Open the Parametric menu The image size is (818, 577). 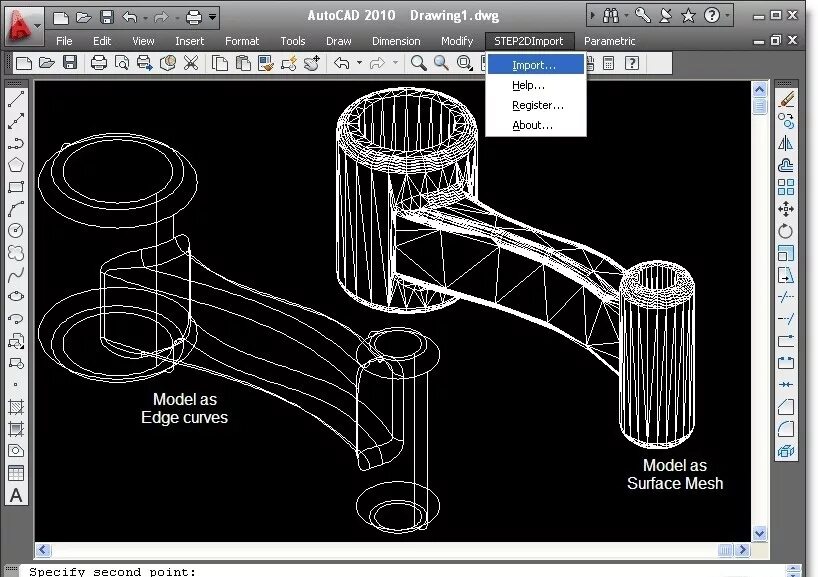point(609,41)
